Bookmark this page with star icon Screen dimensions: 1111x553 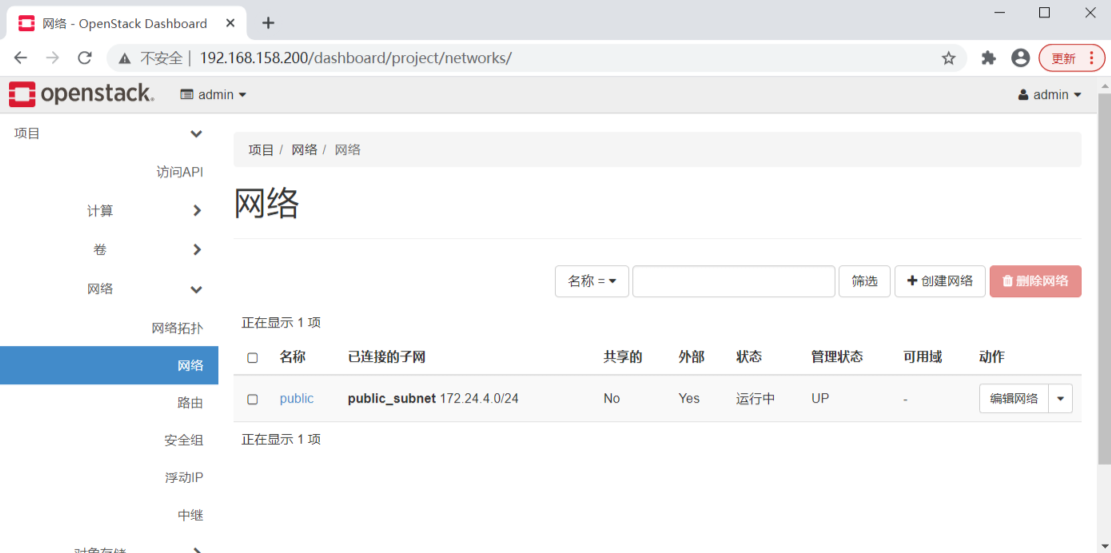tap(948, 58)
